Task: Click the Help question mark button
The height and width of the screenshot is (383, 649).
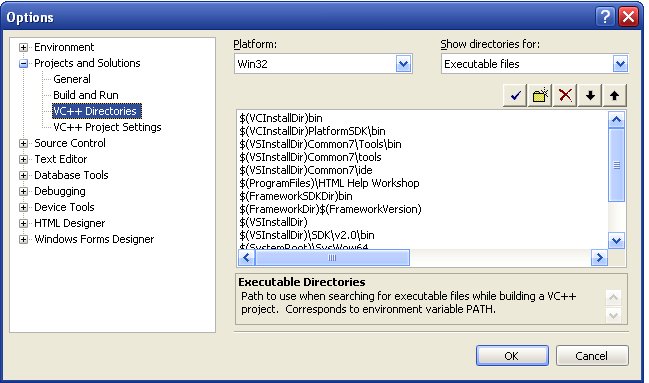Action: click(605, 17)
